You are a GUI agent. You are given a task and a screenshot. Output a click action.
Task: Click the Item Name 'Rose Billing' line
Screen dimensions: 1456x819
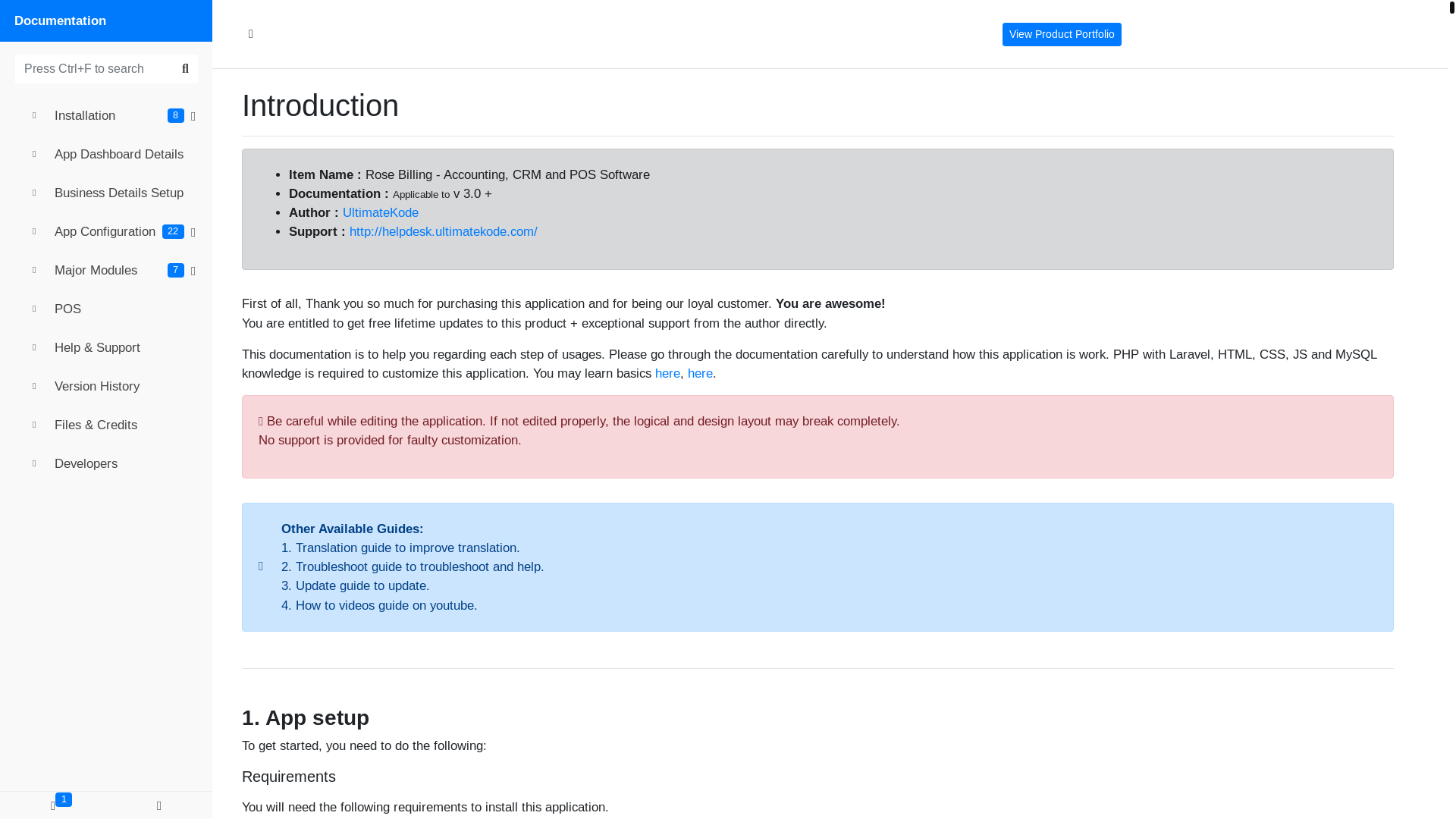pos(469,175)
